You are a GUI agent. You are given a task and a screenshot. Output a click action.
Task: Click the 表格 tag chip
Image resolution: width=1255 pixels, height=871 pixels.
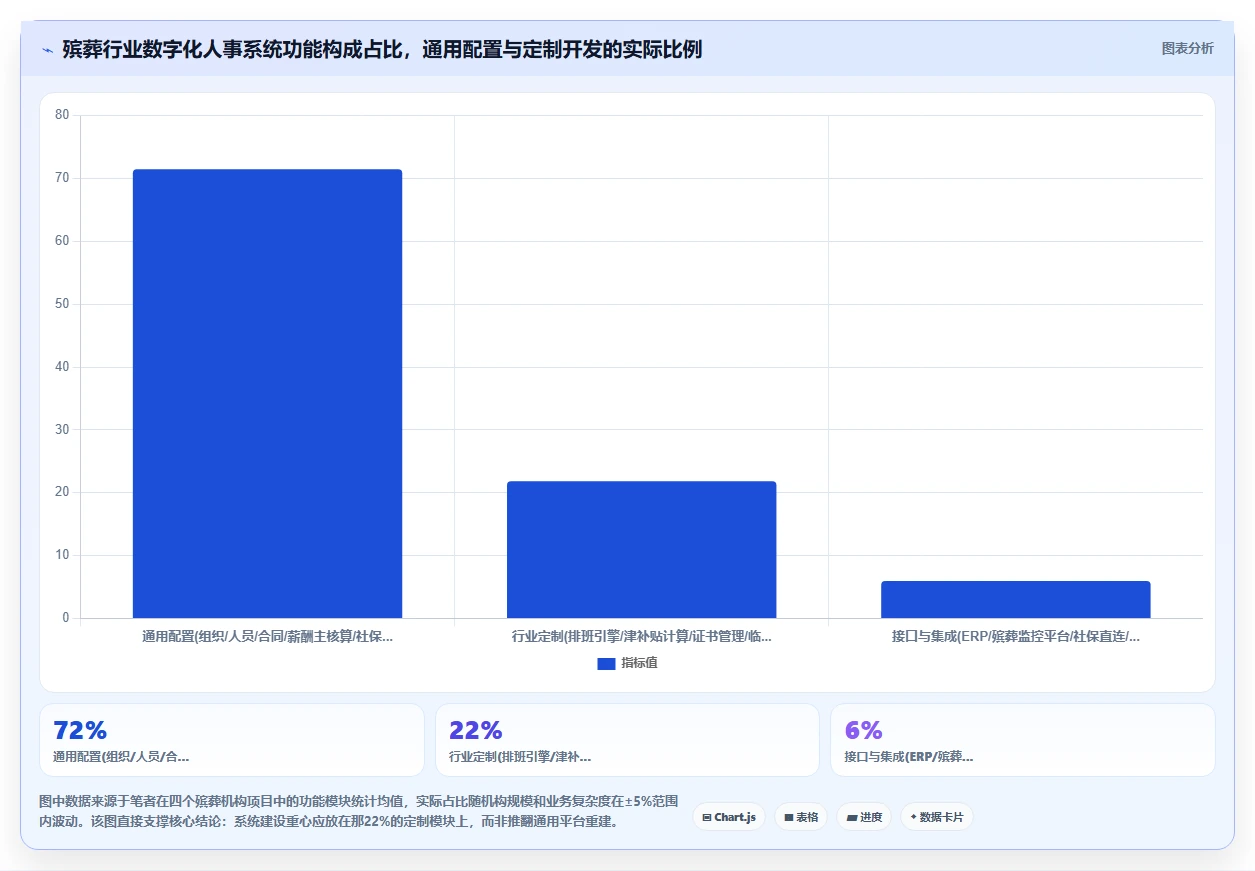pos(801,817)
